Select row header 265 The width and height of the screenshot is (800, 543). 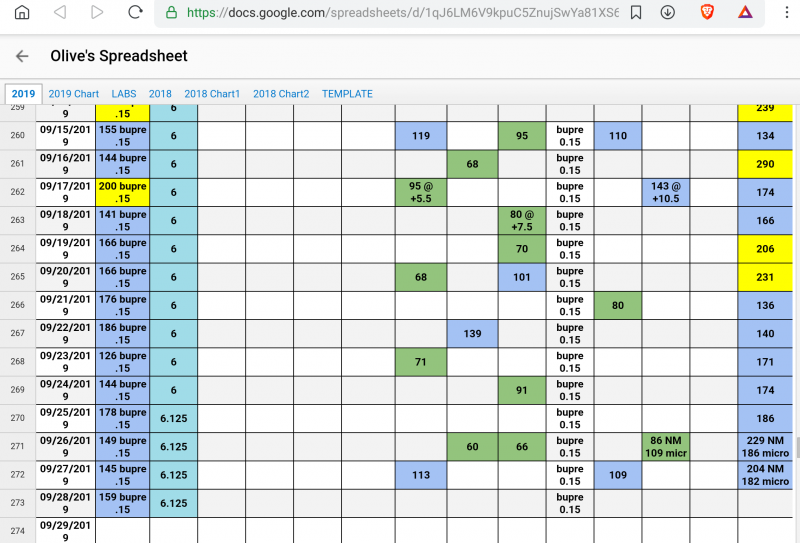click(17, 277)
